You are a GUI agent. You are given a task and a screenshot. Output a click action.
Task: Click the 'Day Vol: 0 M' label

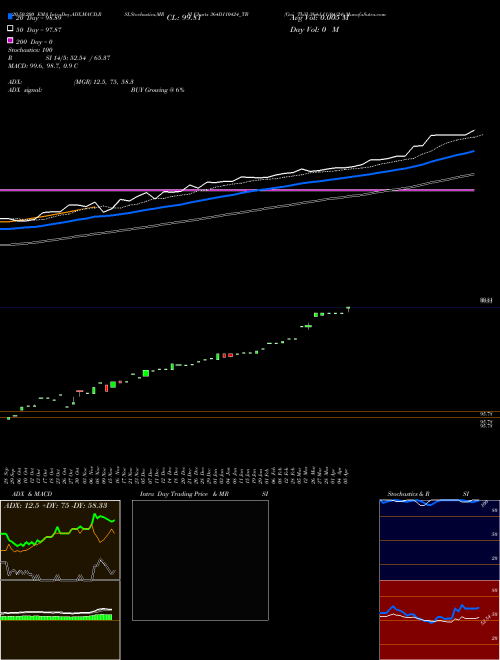point(314,30)
